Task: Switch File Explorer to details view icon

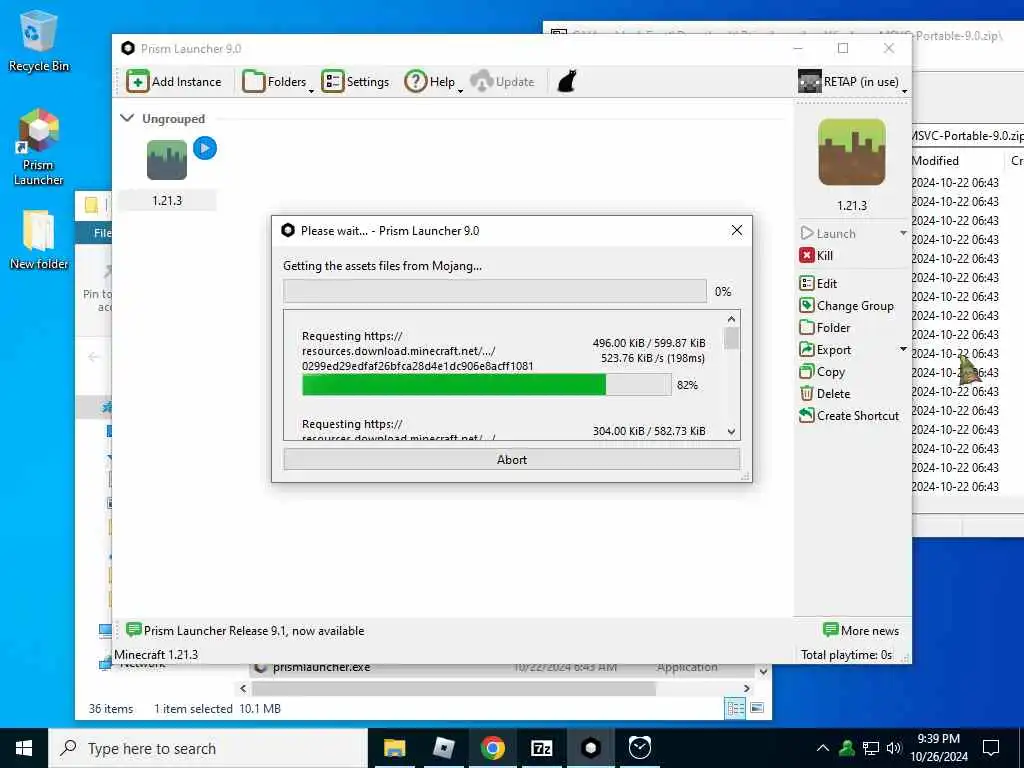Action: pyautogui.click(x=735, y=708)
